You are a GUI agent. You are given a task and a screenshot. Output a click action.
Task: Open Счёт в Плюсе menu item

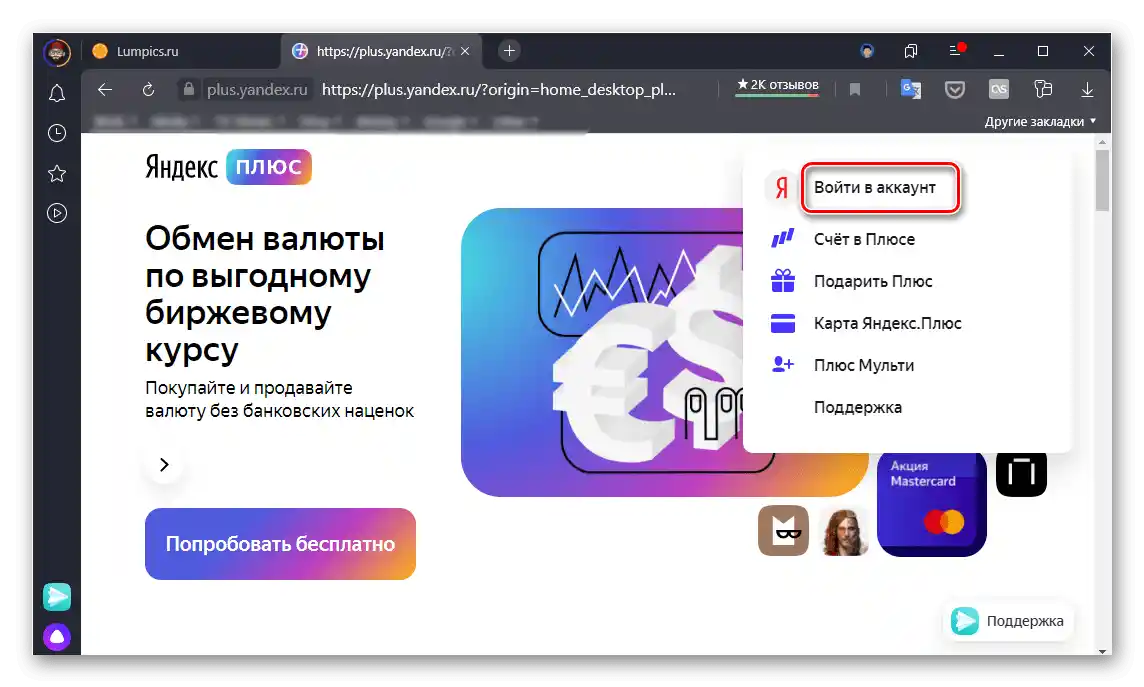point(864,239)
